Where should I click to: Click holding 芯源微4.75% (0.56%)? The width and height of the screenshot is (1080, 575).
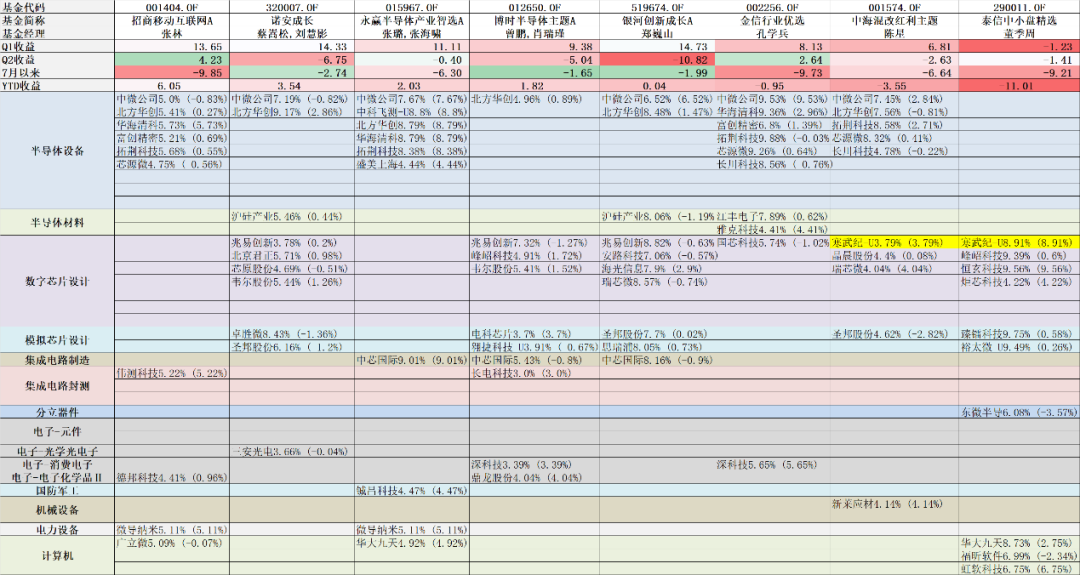click(169, 164)
